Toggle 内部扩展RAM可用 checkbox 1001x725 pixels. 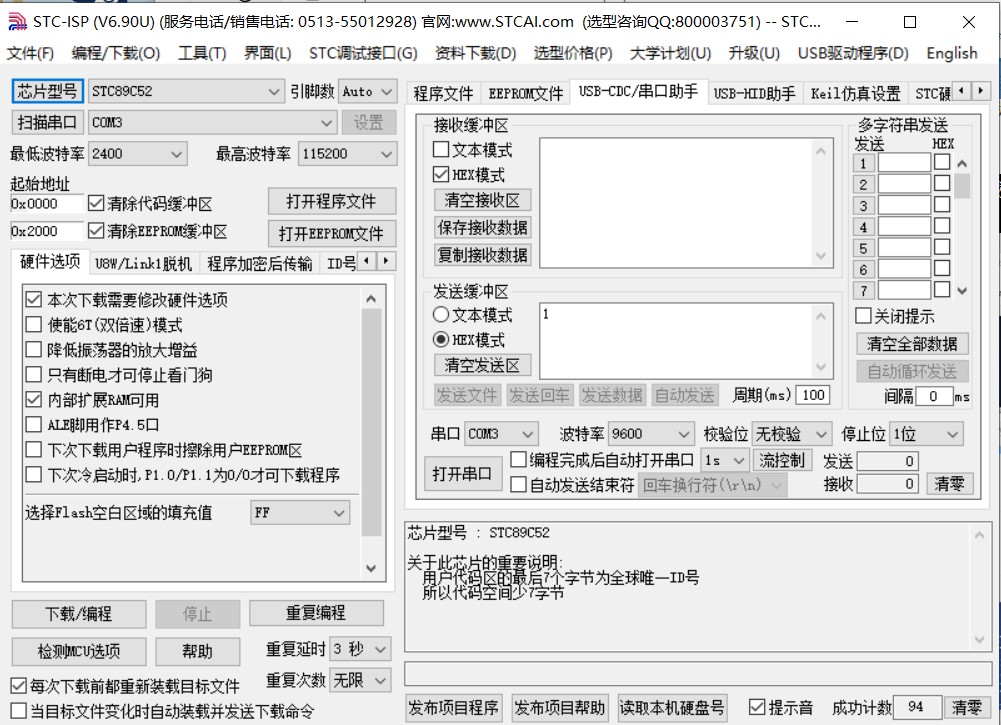point(33,400)
